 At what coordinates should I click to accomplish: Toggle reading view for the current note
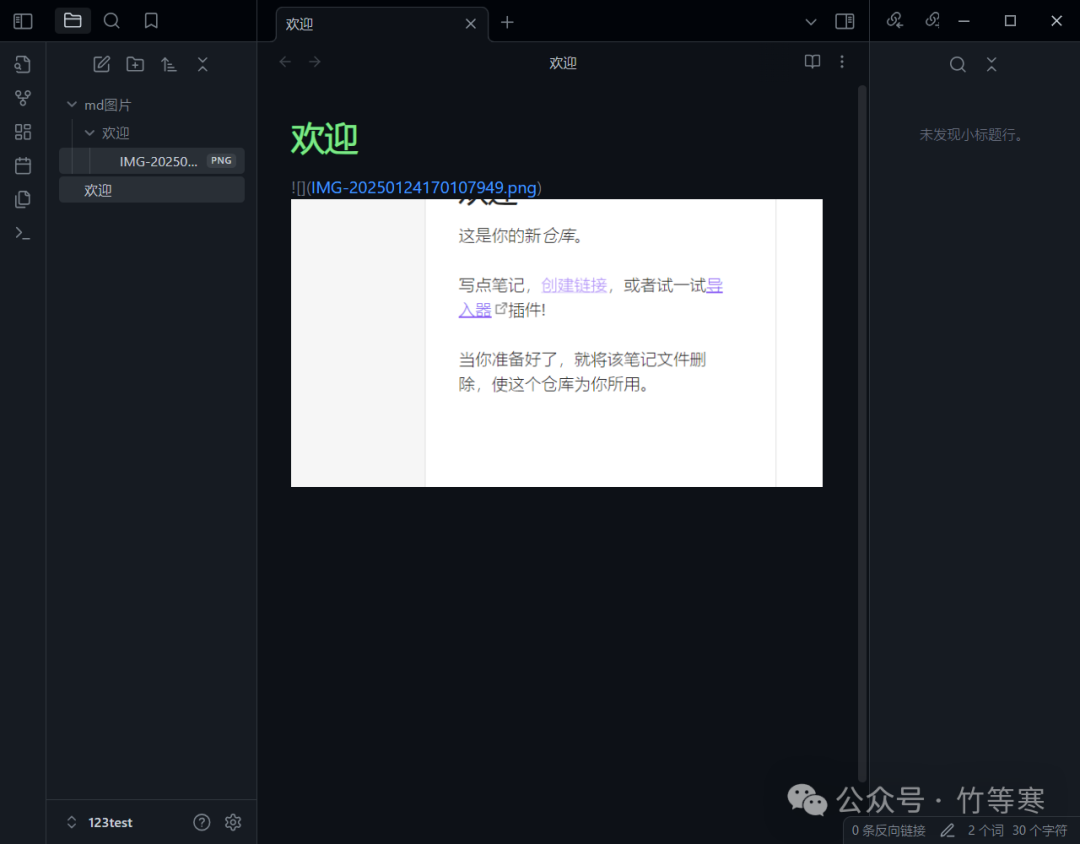(x=812, y=61)
